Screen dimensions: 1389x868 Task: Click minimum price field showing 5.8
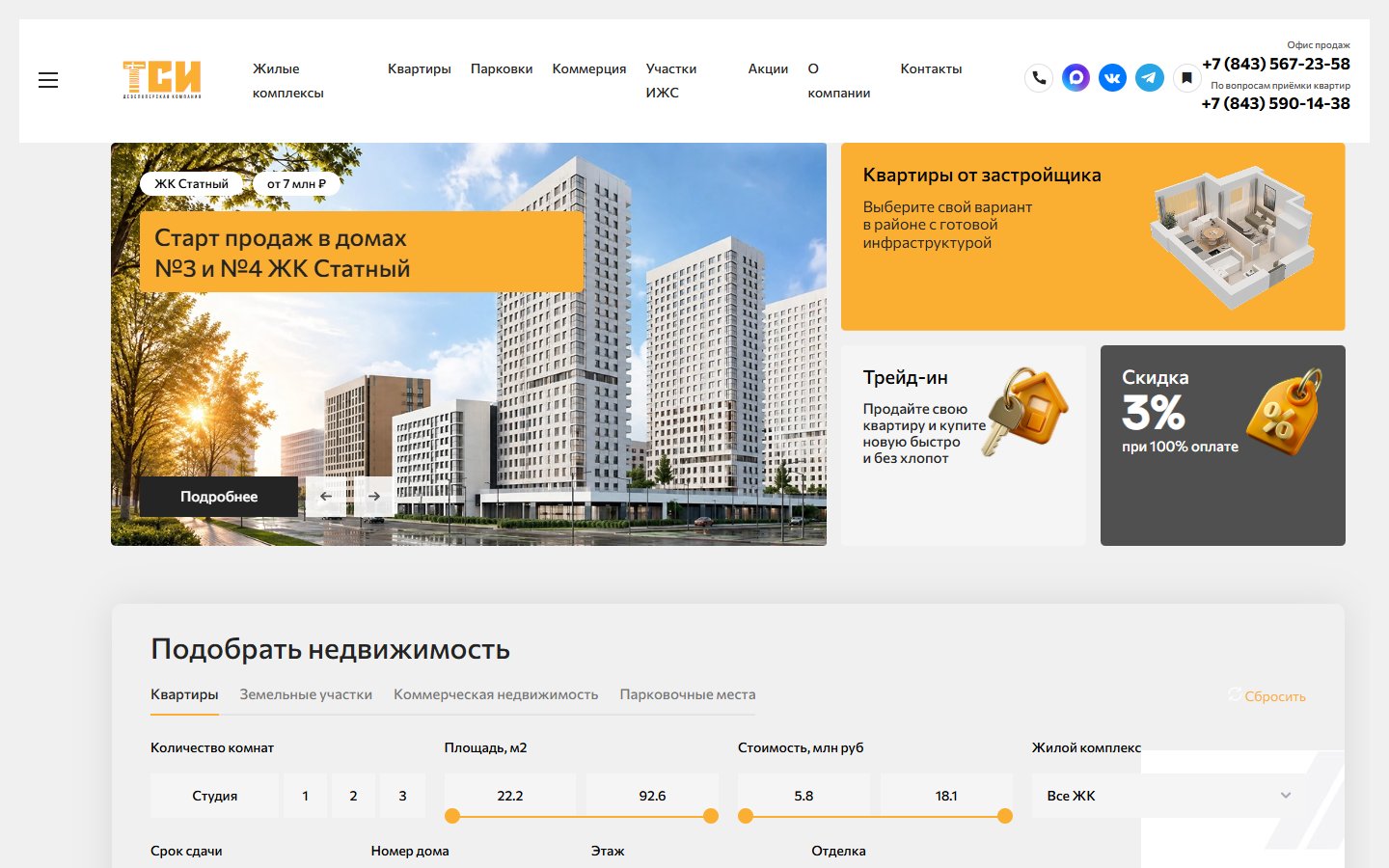[803, 796]
